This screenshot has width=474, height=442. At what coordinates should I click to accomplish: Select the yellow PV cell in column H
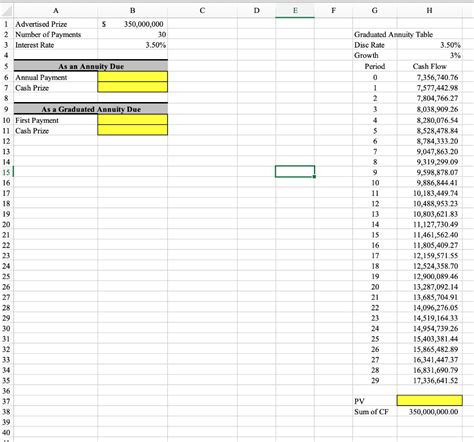(x=429, y=400)
